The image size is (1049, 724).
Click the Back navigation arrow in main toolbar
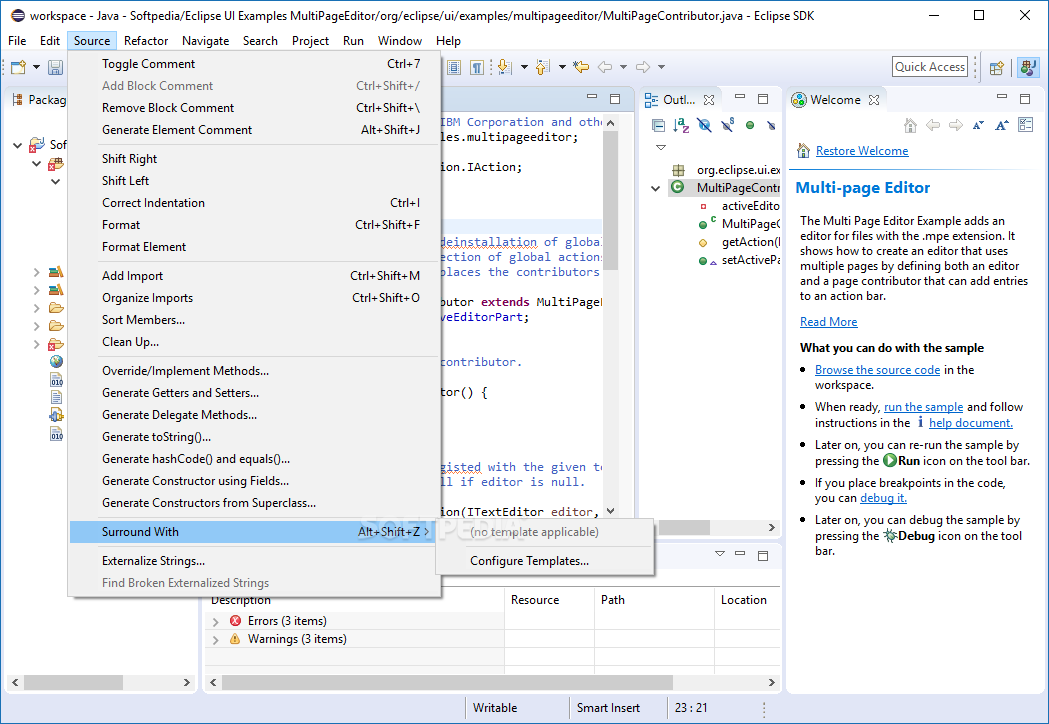(x=605, y=67)
